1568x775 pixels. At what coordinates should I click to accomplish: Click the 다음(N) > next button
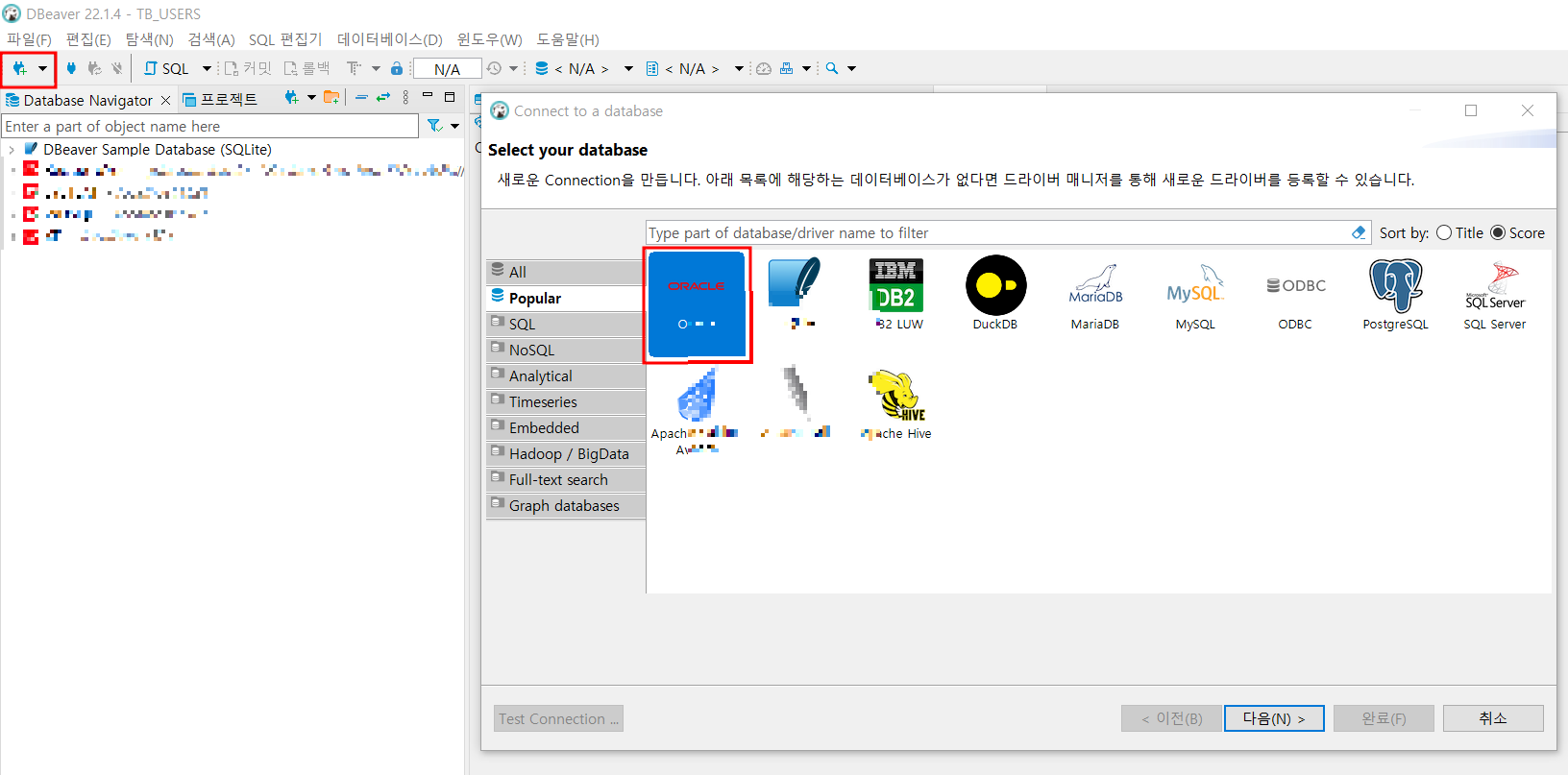(x=1274, y=718)
